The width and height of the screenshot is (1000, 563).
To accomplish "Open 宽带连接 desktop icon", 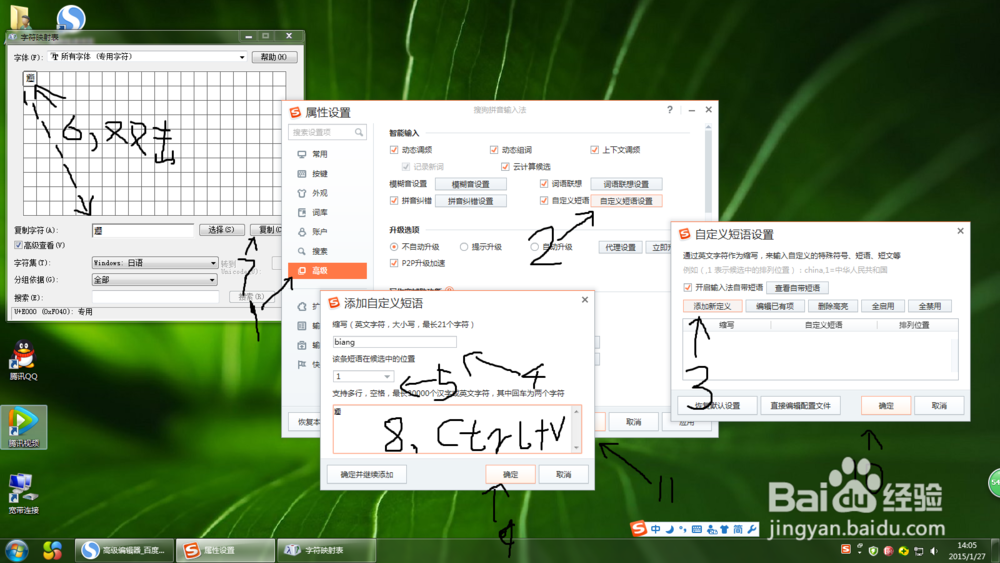I will point(24,494).
